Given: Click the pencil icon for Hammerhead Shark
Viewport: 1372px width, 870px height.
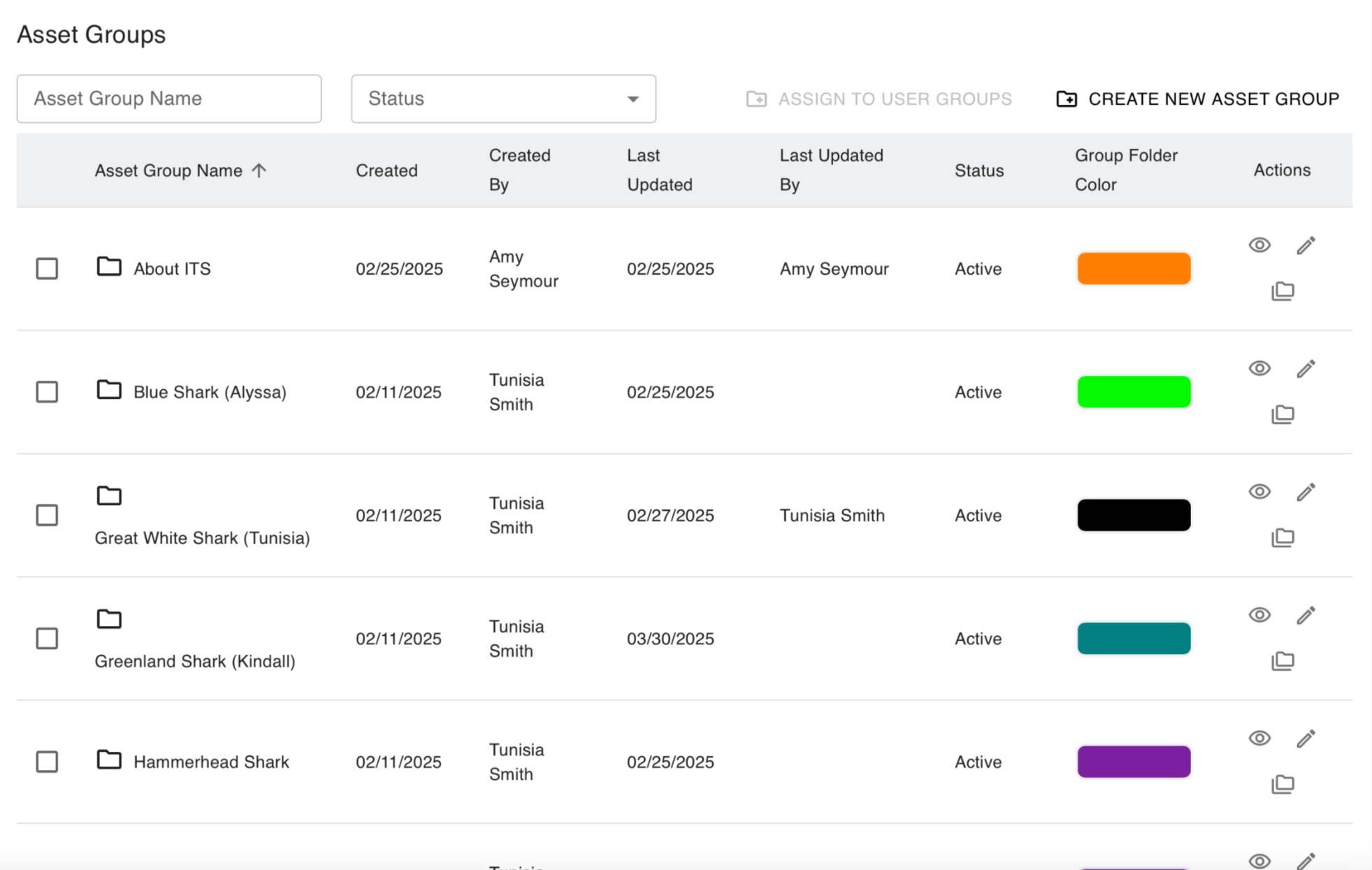Looking at the screenshot, I should 1306,739.
